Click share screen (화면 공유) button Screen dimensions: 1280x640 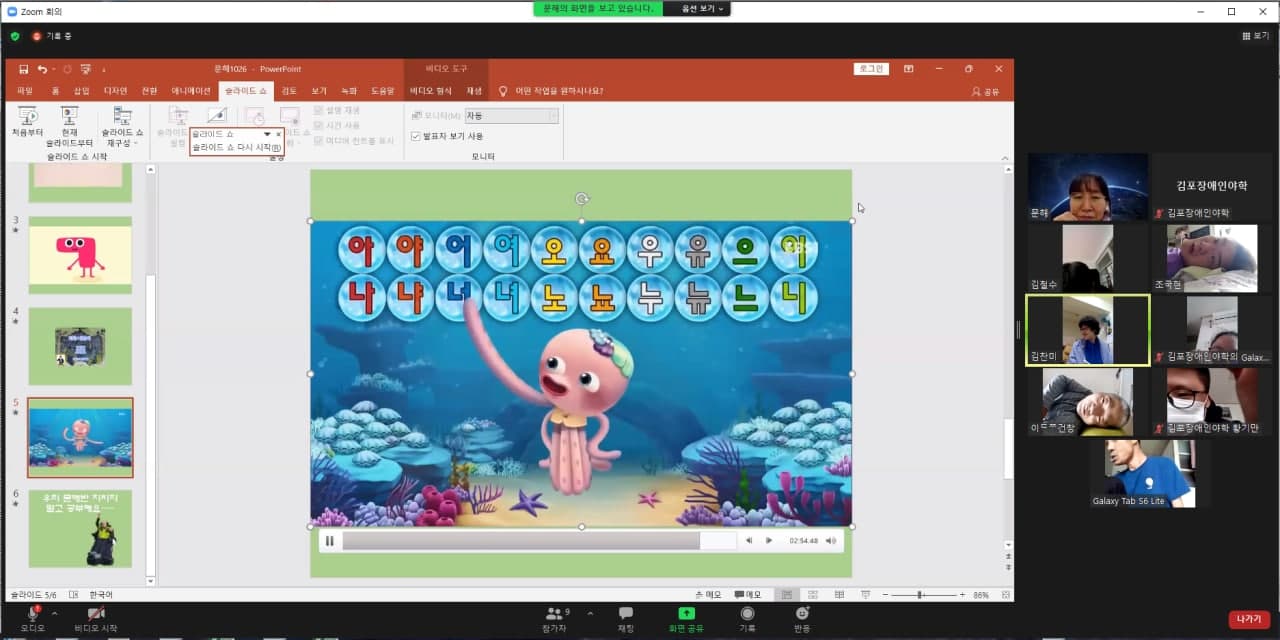click(686, 619)
